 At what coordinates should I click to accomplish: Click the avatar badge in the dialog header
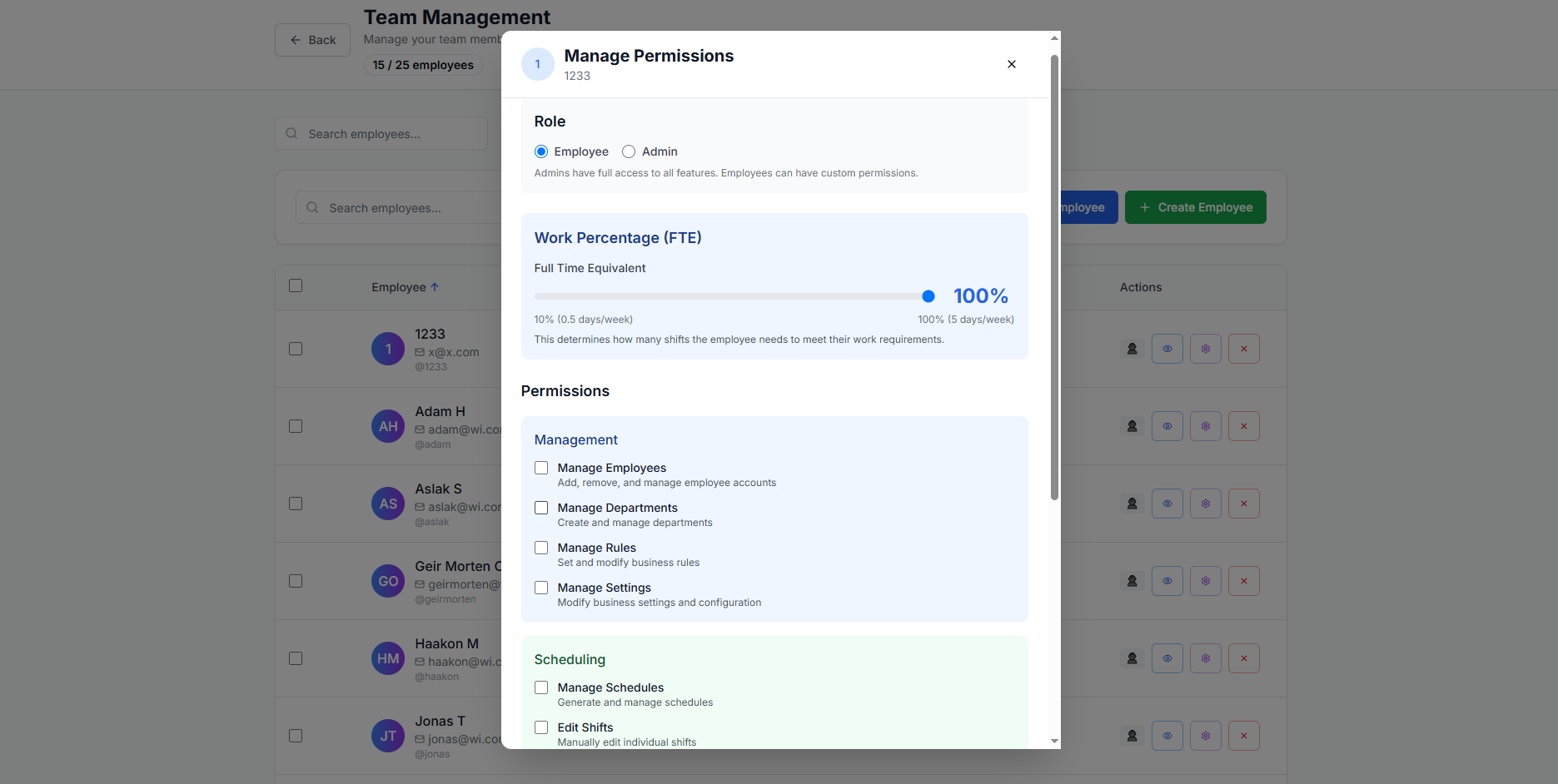click(538, 64)
